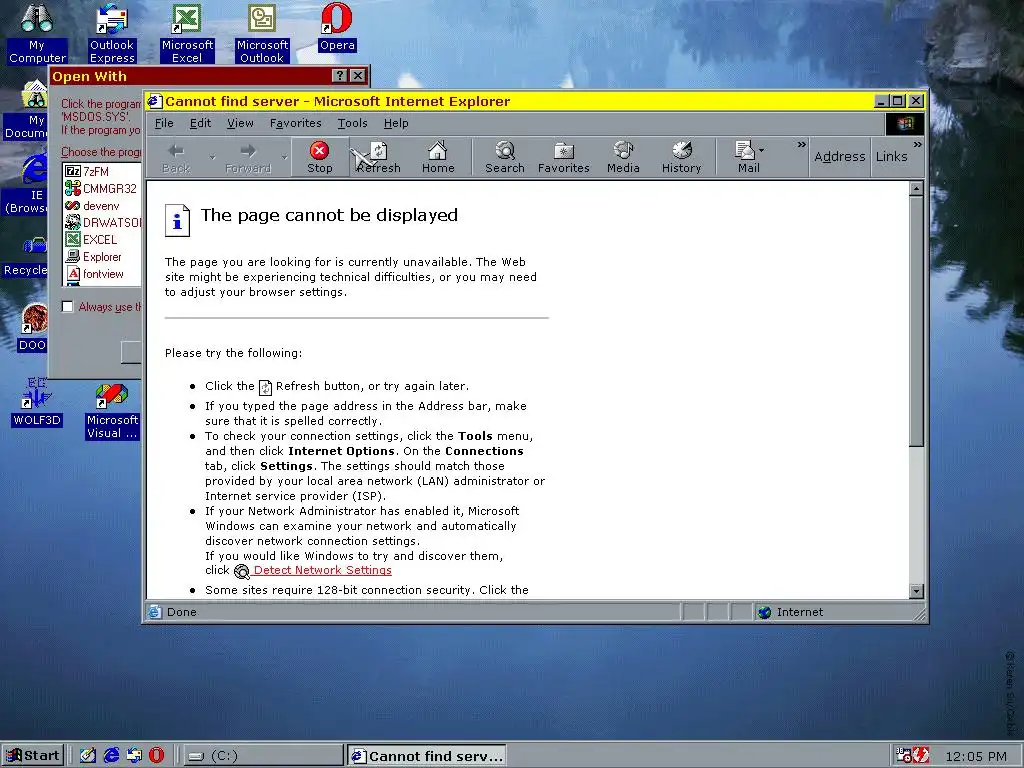Open the Help menu
The image size is (1024, 768).
[x=396, y=123]
